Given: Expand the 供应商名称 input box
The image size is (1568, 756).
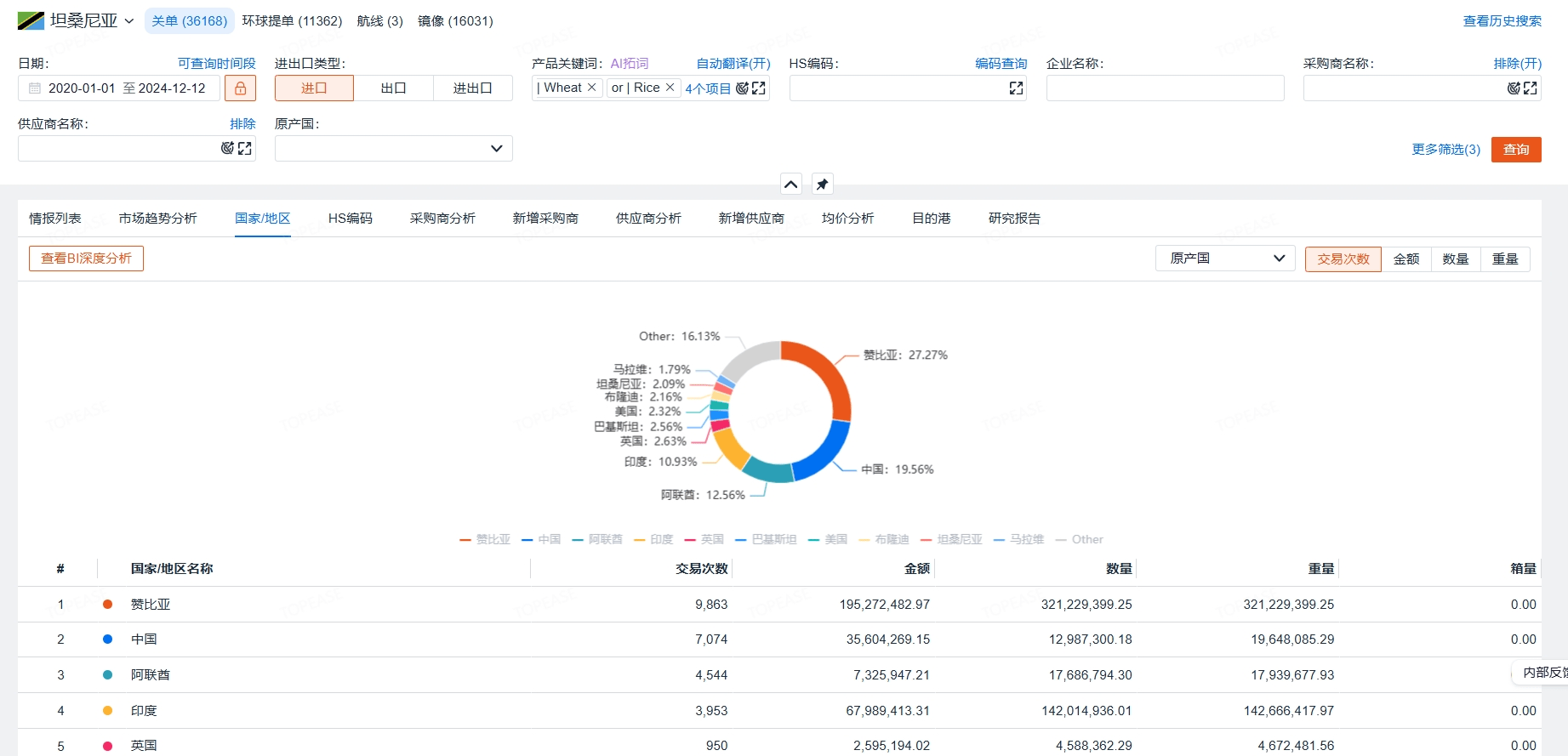Looking at the screenshot, I should coord(245,149).
